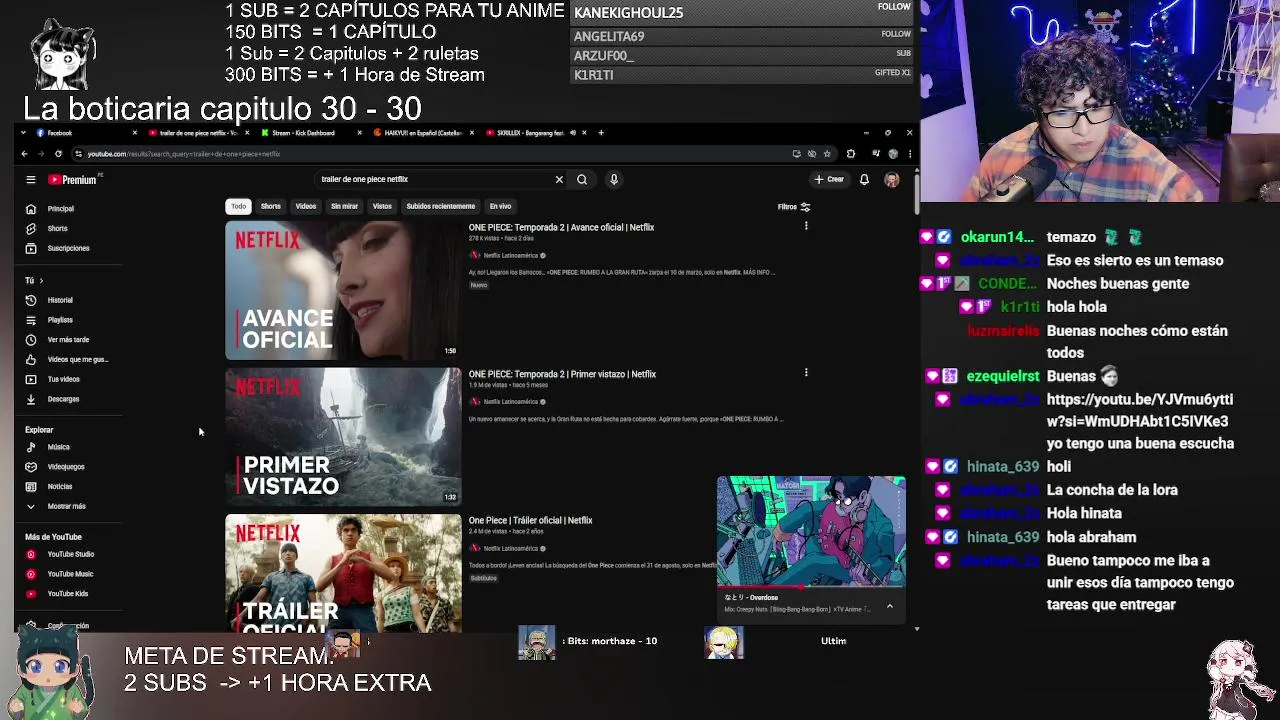Expand the mini player with the chevron
Viewport: 1280px width, 720px height.
pyautogui.click(x=889, y=606)
